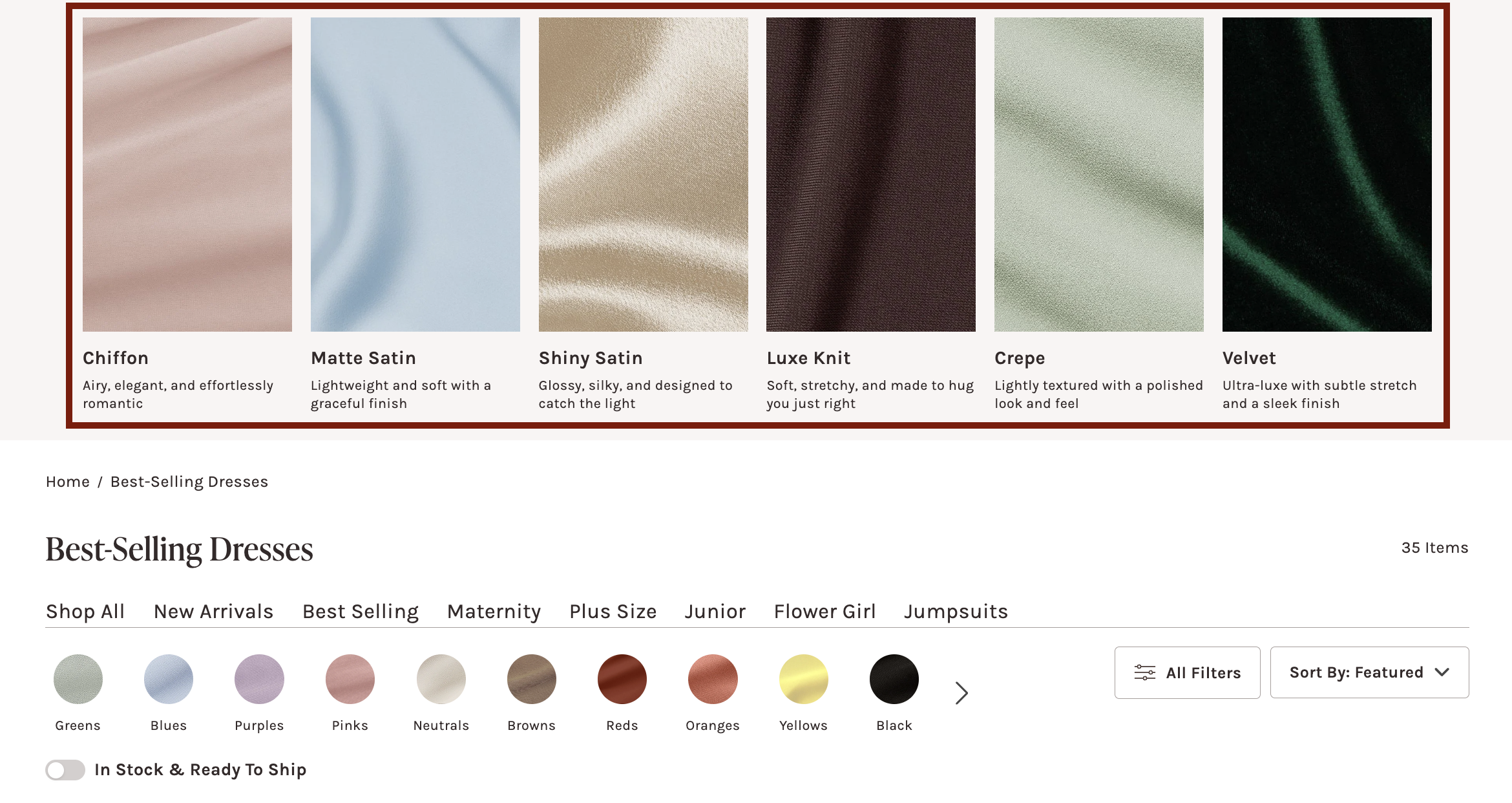Select the Black color swatch

click(x=894, y=679)
